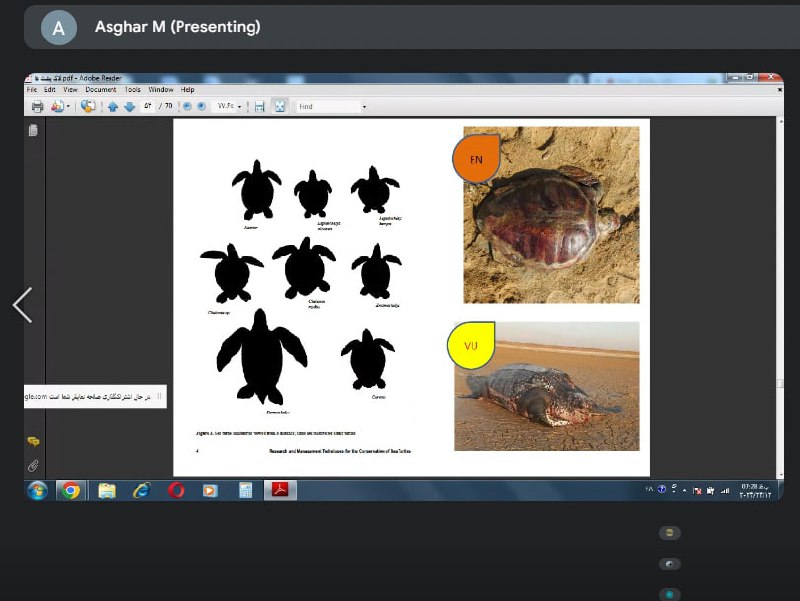Open the Document menu
Screen dimensions: 800x601
[101, 89]
